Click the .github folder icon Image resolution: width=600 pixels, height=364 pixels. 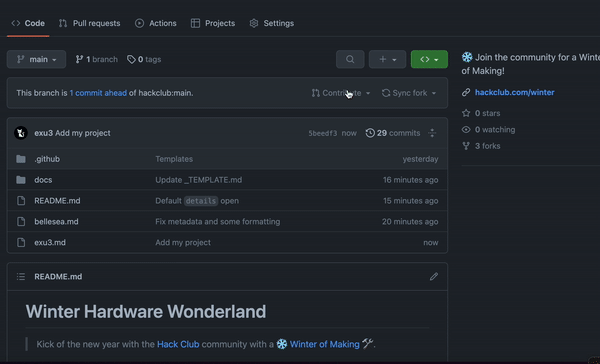[x=21, y=159]
